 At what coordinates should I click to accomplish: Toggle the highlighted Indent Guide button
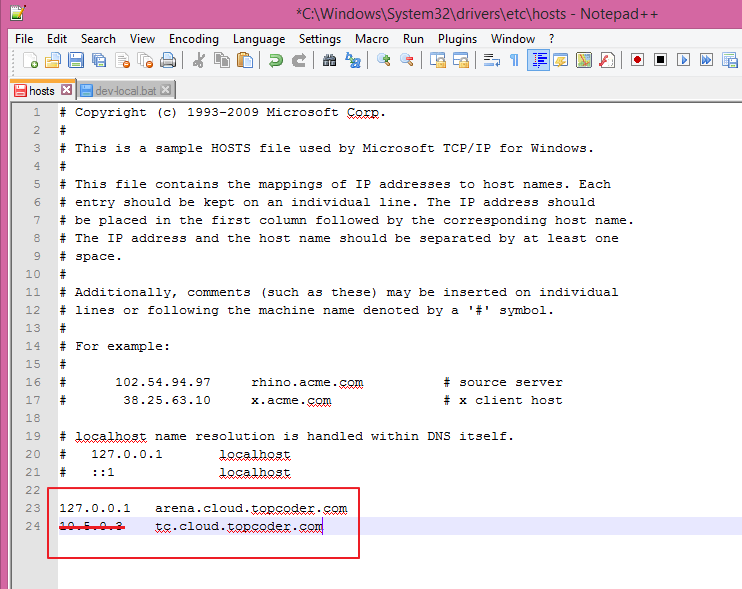coord(538,60)
